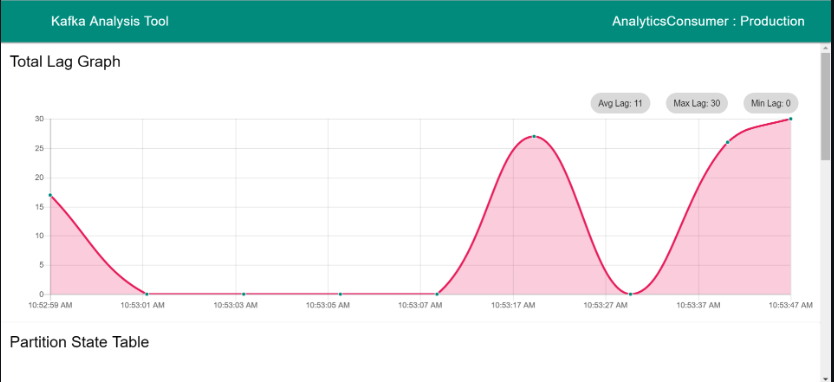The height and width of the screenshot is (382, 834).
Task: Click the zero-lag point at 10:53:01 AM
Action: (x=147, y=294)
